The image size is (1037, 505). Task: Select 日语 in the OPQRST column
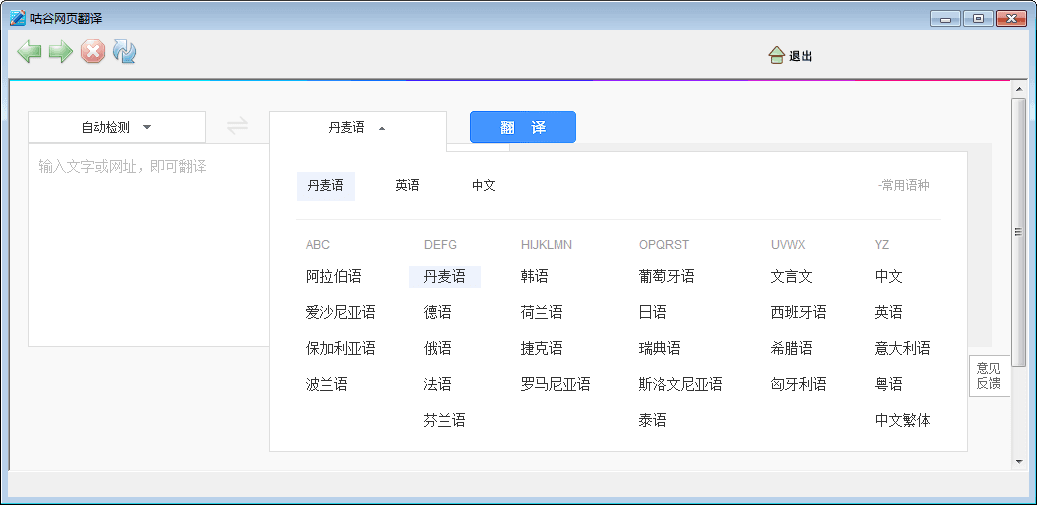point(653,313)
